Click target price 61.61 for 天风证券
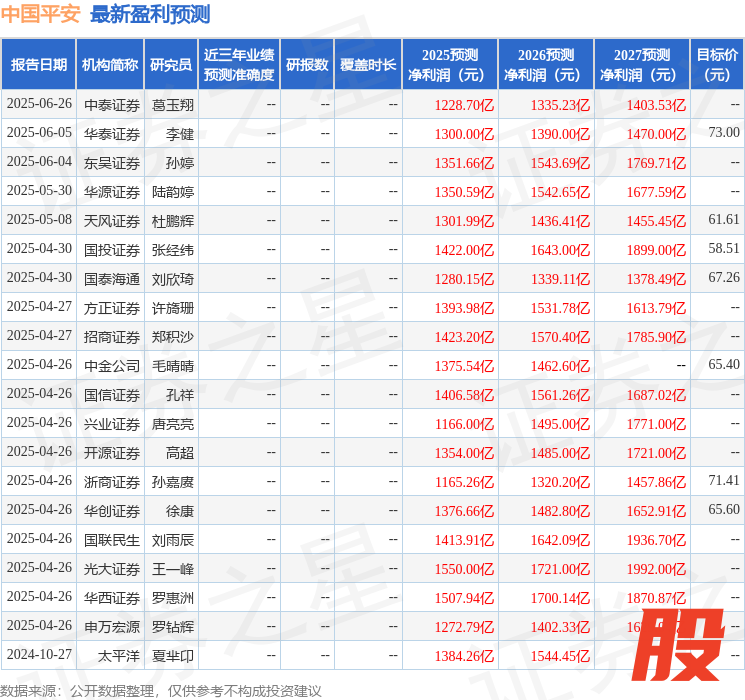 (723, 220)
